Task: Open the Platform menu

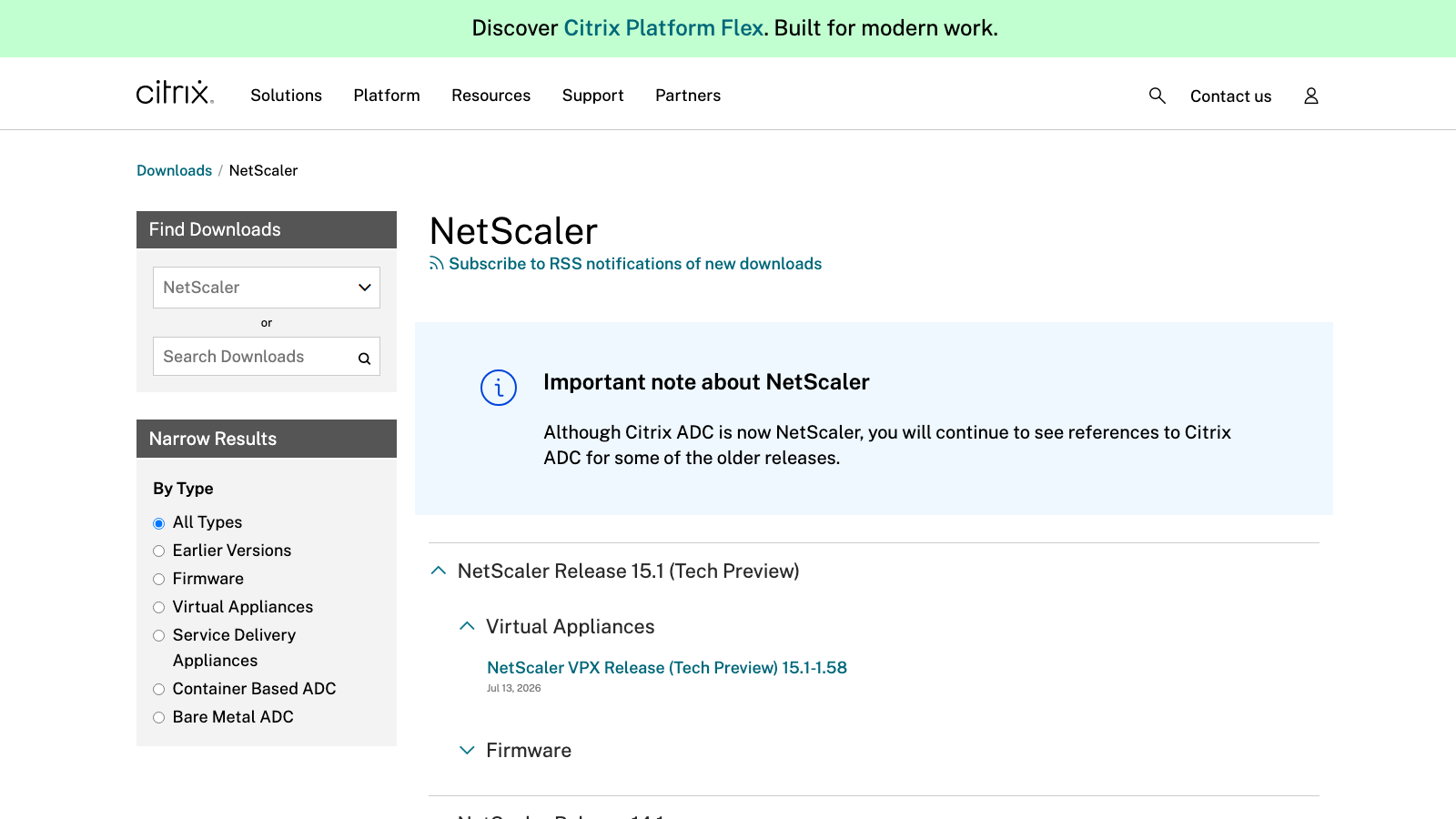Action: point(387,96)
